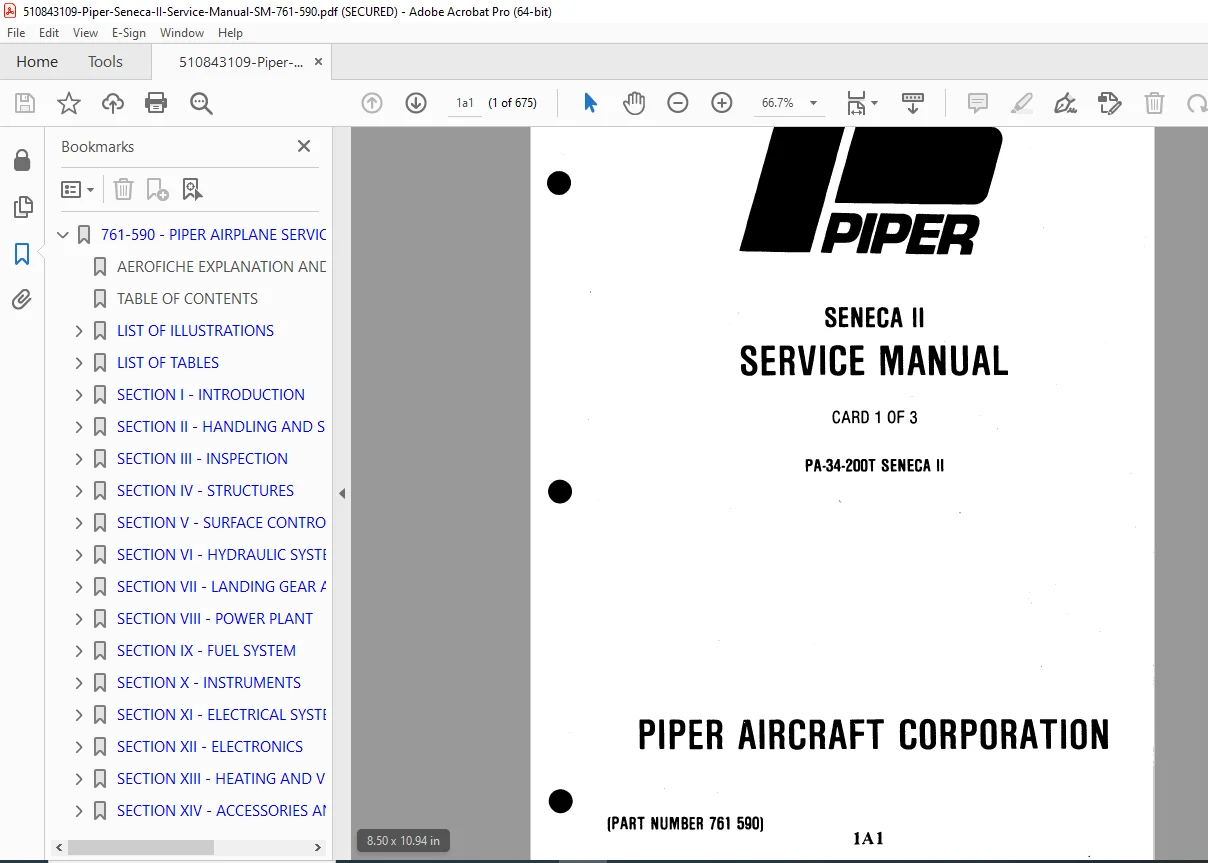Close the Bookmarks panel
This screenshot has height=863, width=1208.
point(304,146)
